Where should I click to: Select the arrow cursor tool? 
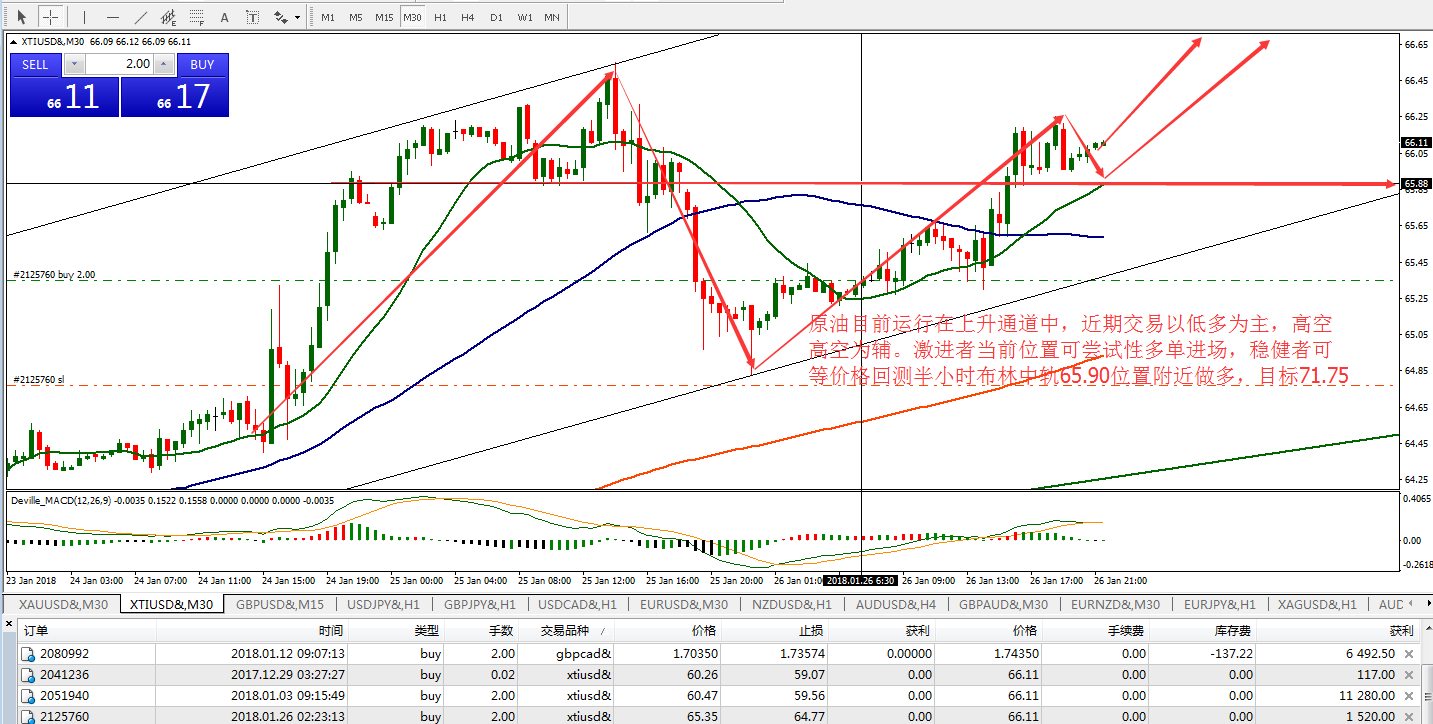(21, 17)
